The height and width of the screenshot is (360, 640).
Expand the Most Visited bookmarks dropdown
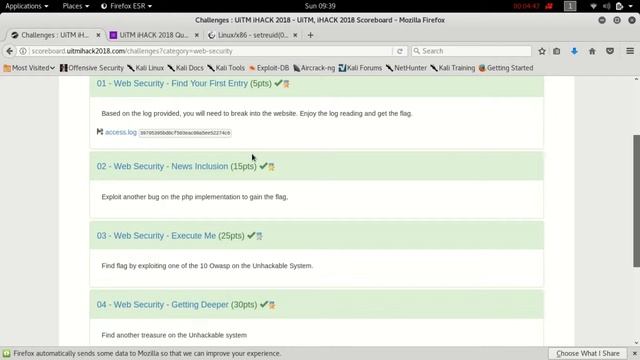(x=29, y=68)
